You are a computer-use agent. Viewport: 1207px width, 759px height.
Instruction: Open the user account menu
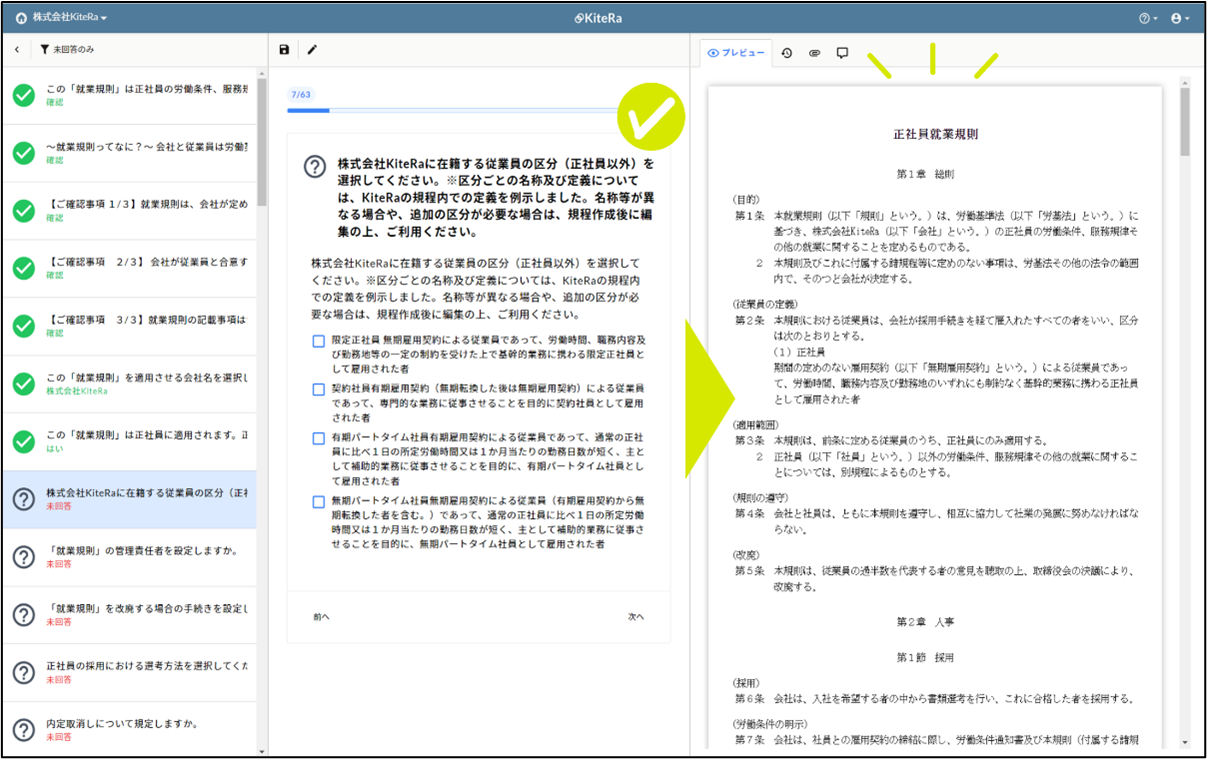click(x=1180, y=18)
